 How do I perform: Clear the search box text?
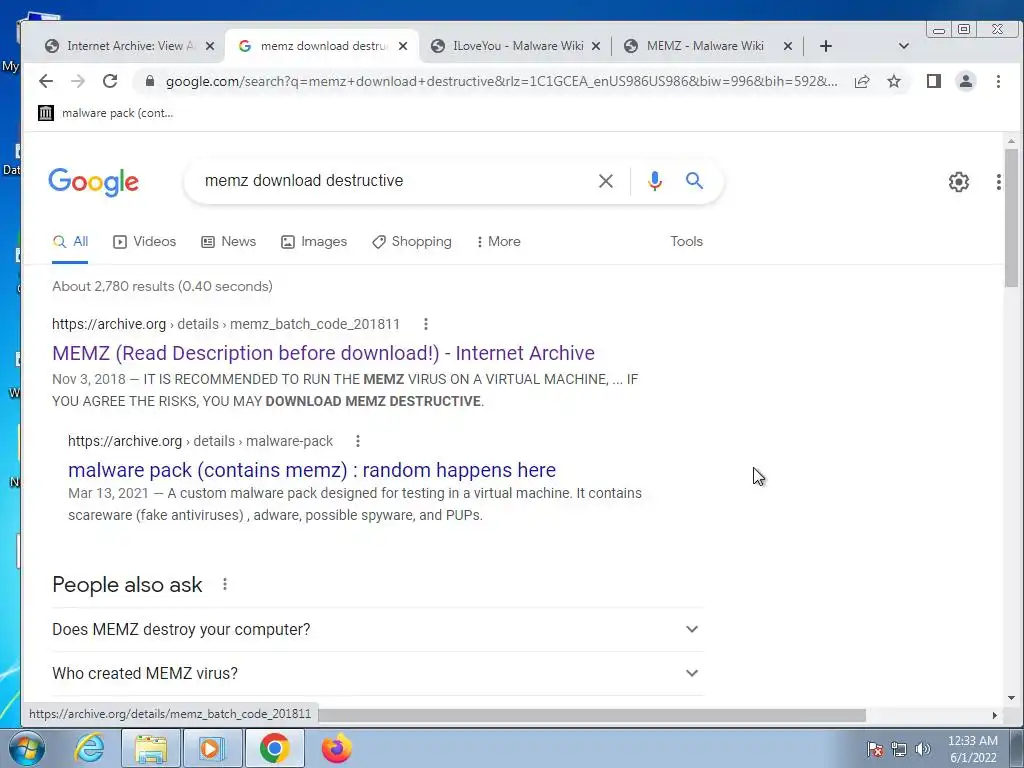(x=606, y=181)
